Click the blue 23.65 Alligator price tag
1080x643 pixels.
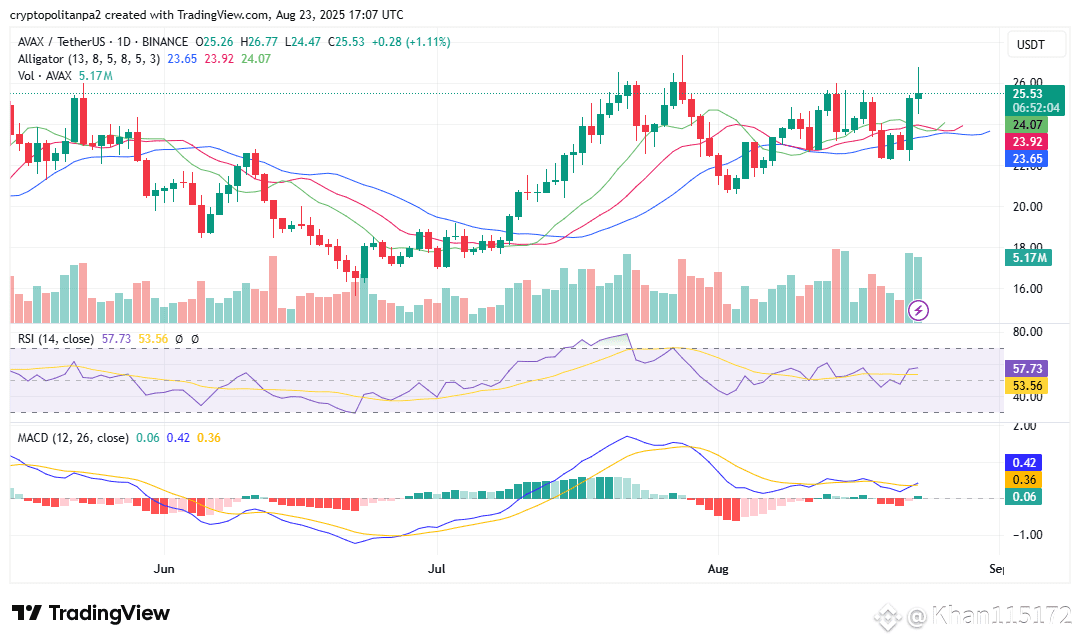click(1026, 159)
